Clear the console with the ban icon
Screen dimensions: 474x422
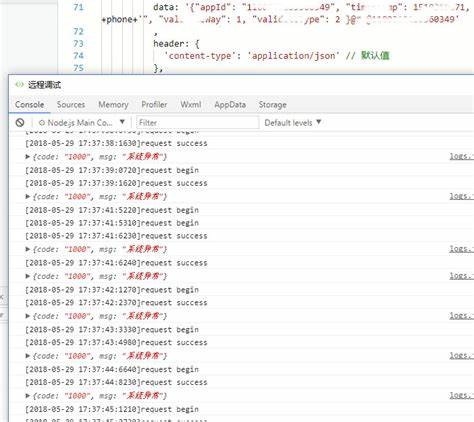coord(20,123)
